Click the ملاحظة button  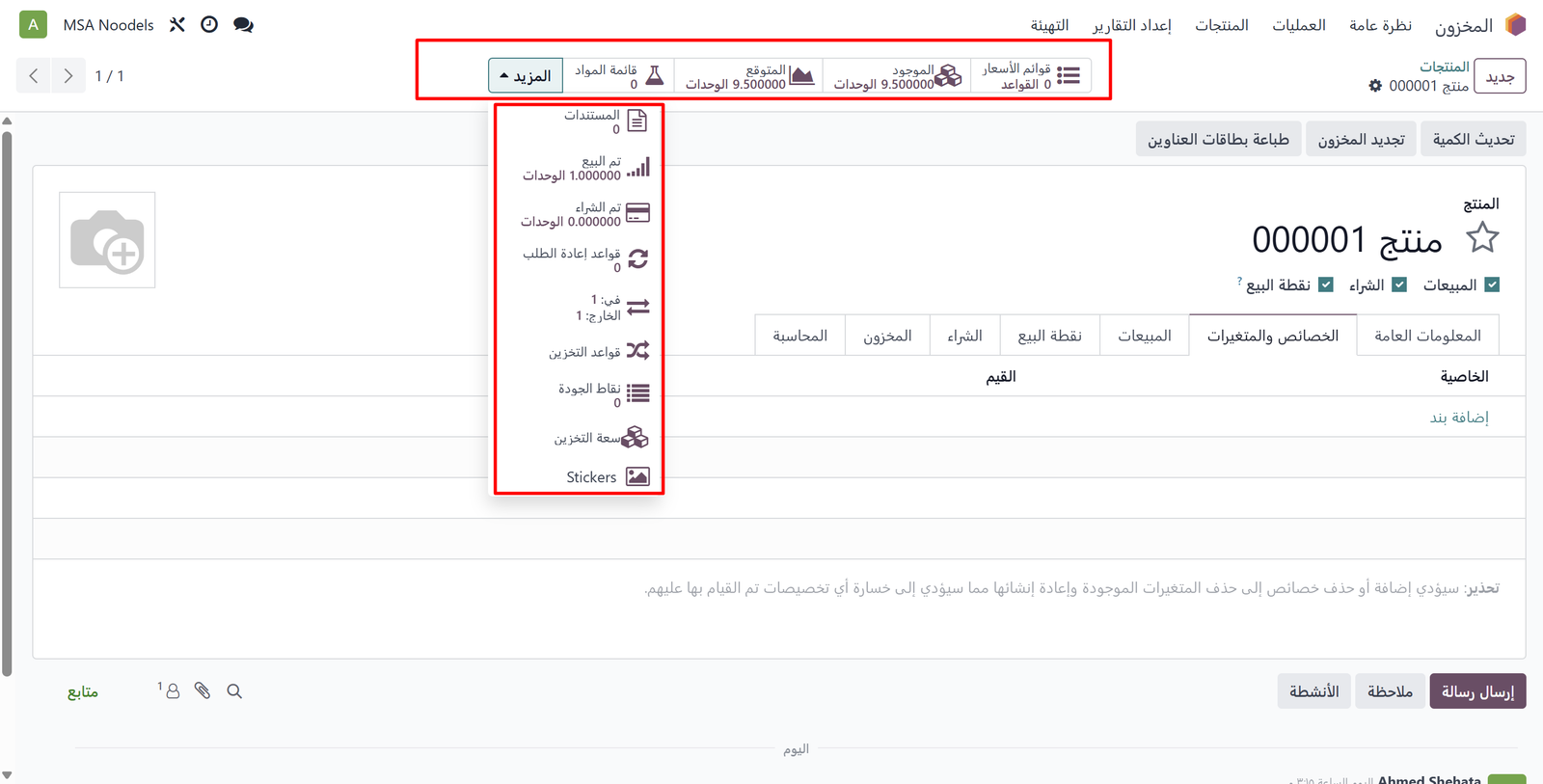click(1390, 690)
